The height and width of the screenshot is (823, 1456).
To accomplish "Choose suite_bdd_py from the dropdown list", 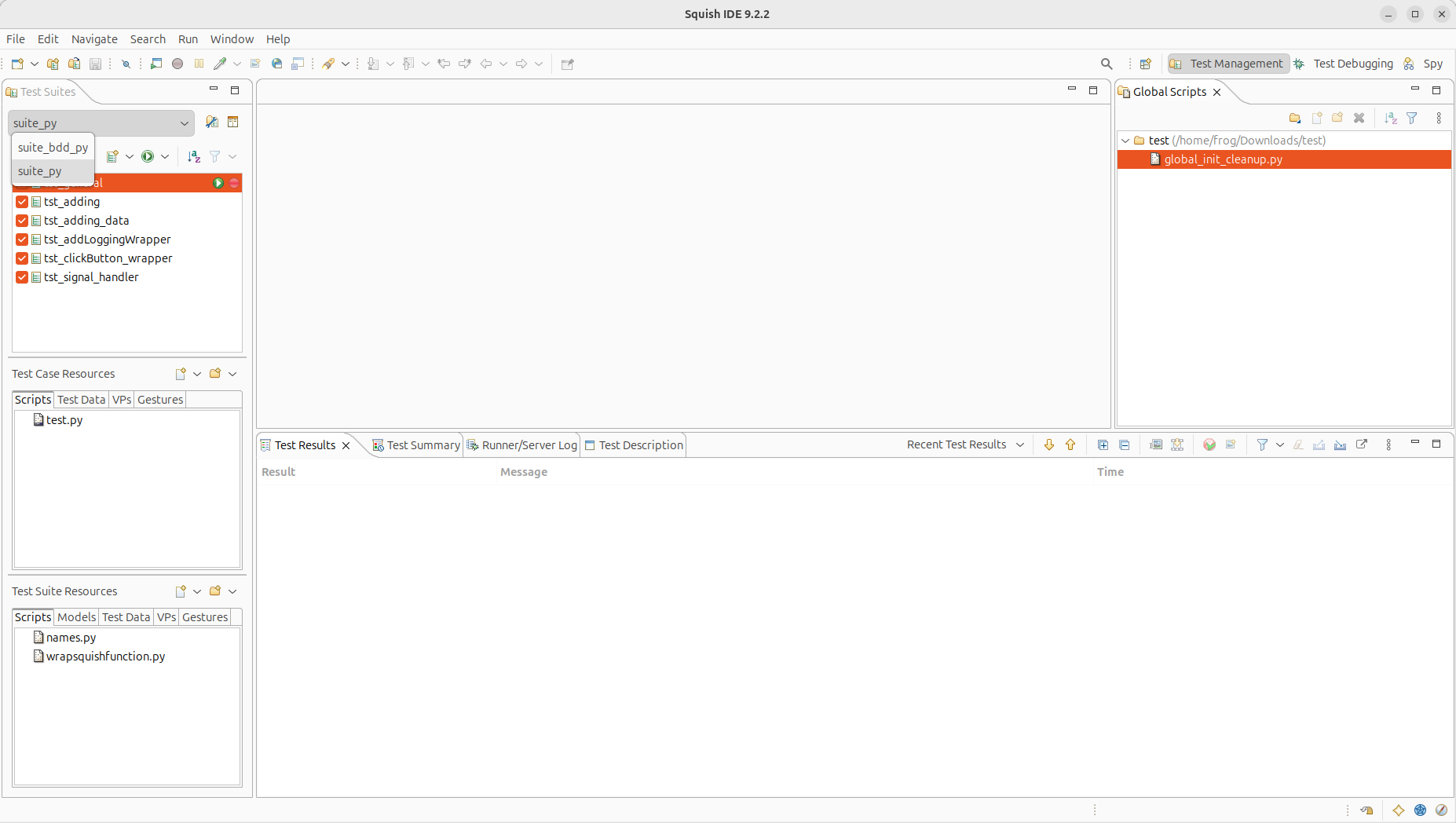I will point(53,147).
